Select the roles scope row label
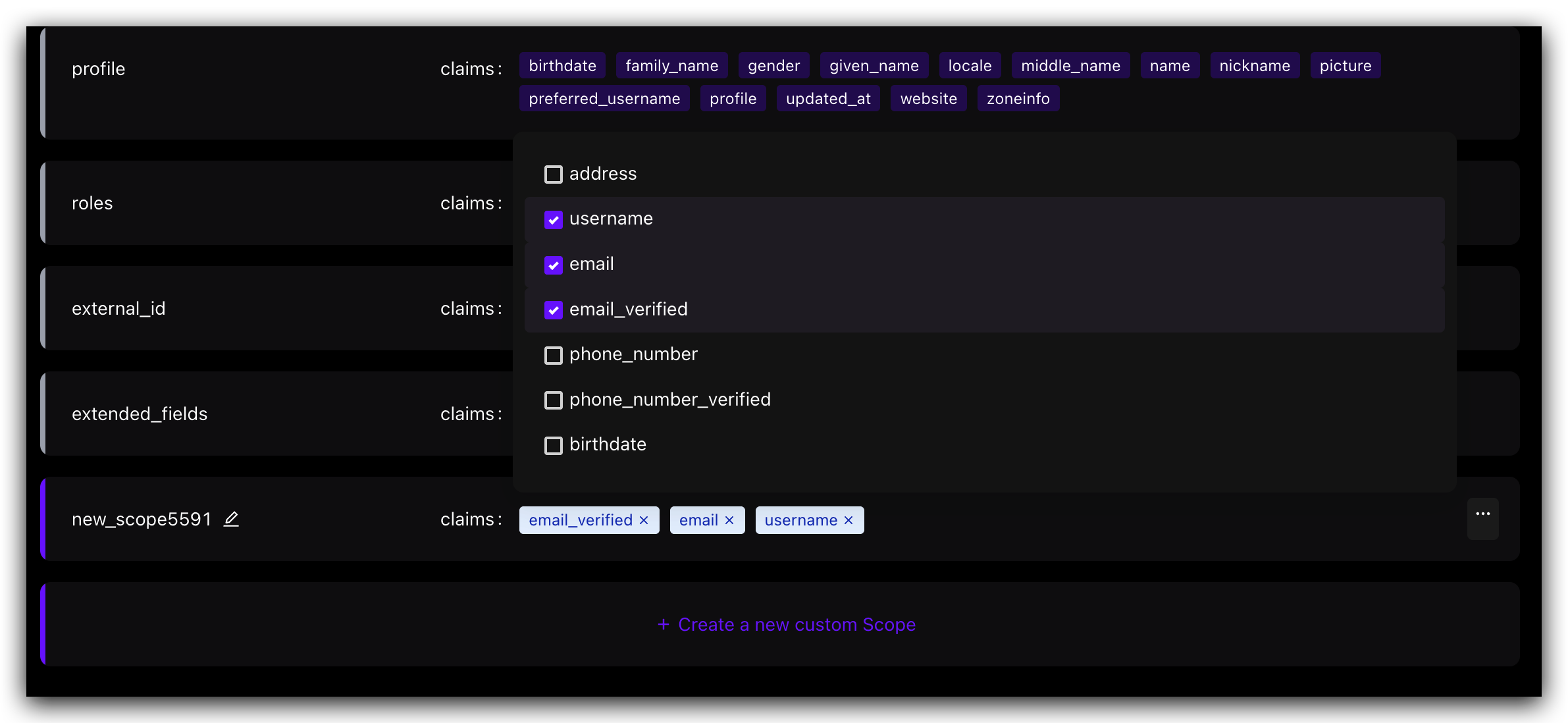The height and width of the screenshot is (723, 1568). (92, 203)
